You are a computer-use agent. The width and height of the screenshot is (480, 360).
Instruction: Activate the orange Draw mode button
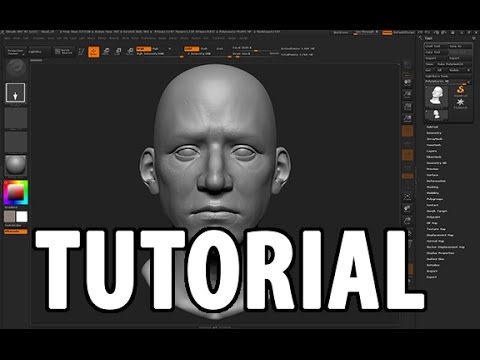pos(94,52)
